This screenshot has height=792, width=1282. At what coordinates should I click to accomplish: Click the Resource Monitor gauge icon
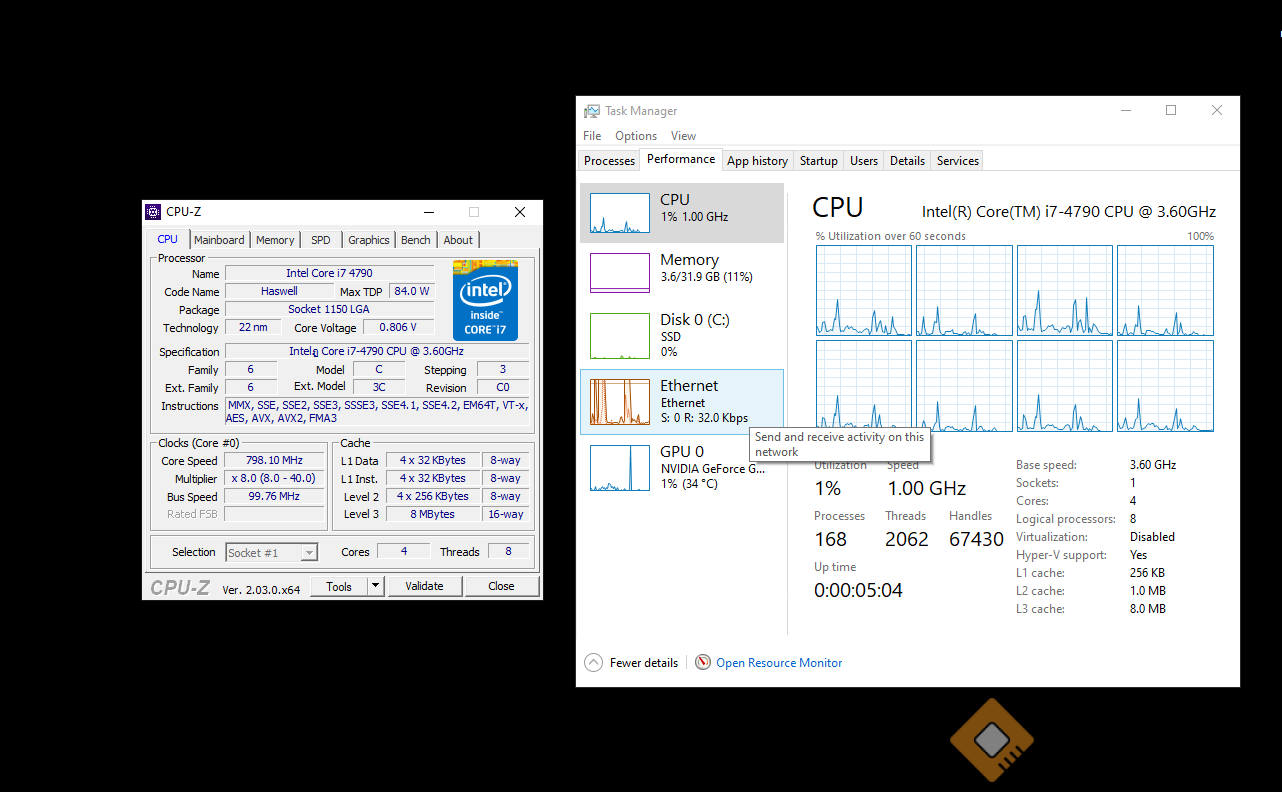click(x=703, y=663)
